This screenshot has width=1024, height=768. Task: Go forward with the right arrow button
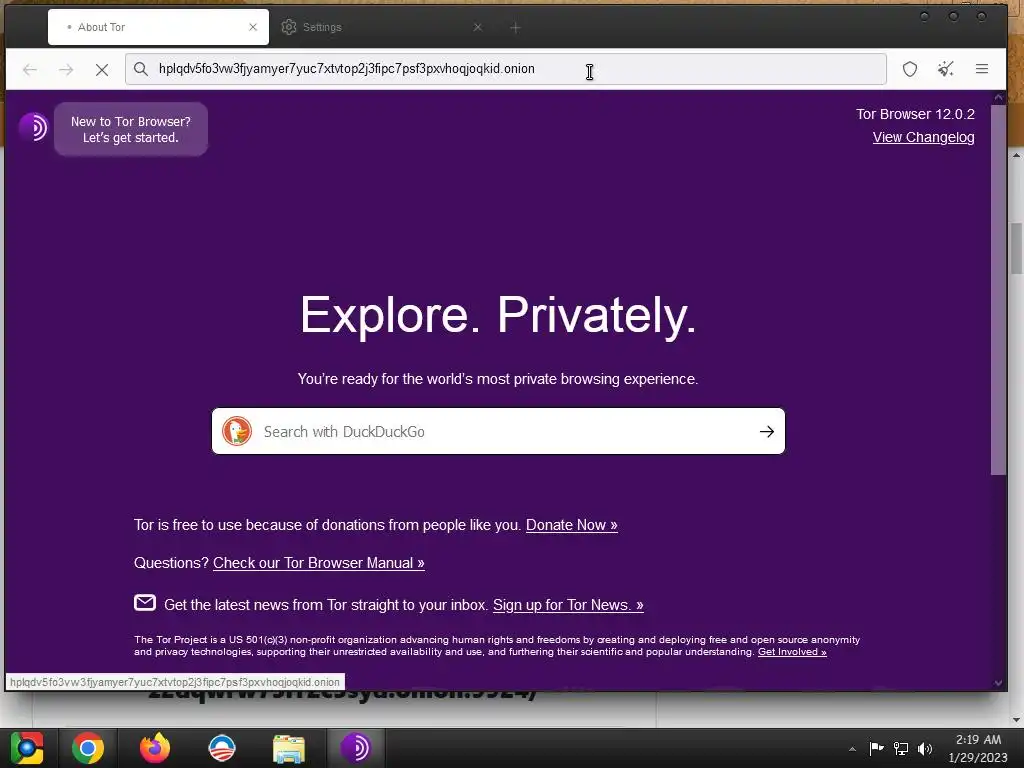66,69
